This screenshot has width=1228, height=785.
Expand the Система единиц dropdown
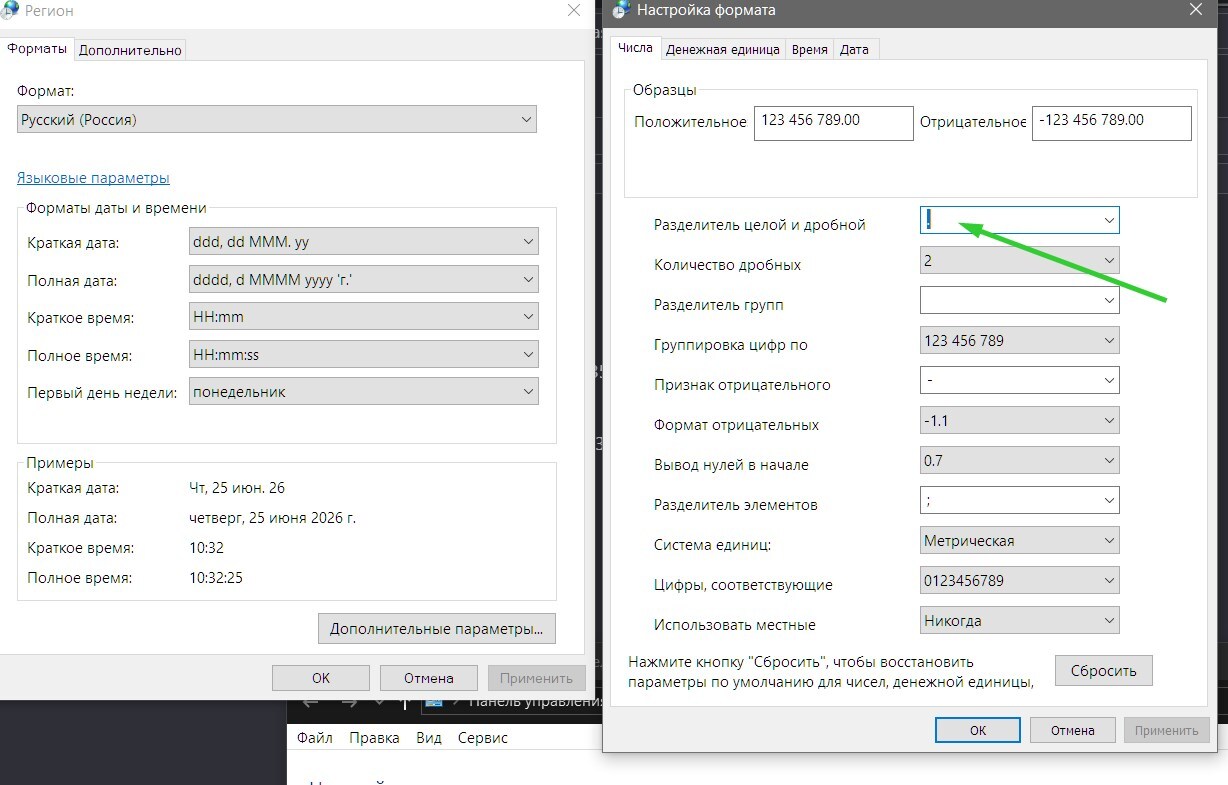pyautogui.click(x=1019, y=540)
